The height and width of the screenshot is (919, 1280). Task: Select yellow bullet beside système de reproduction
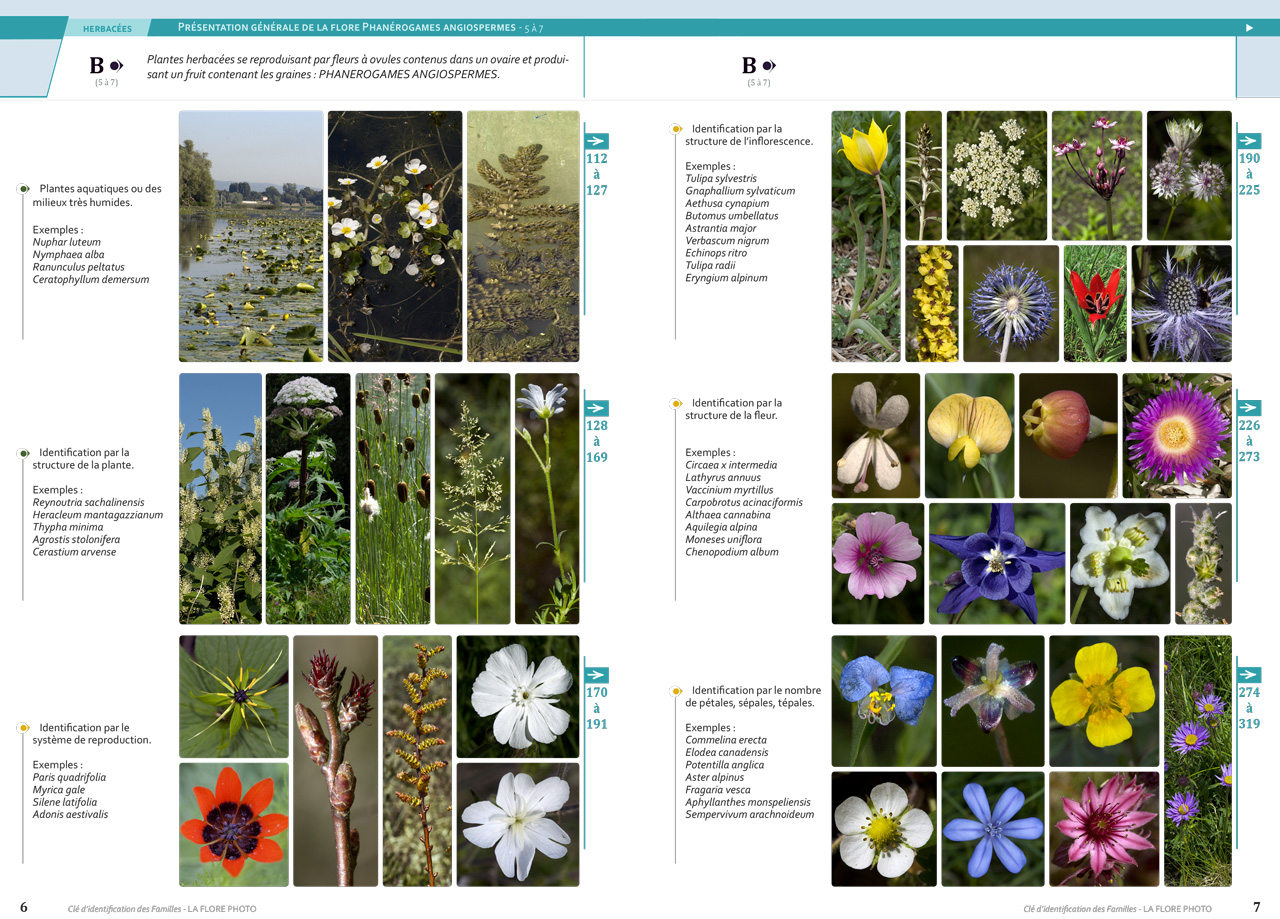pyautogui.click(x=23, y=728)
